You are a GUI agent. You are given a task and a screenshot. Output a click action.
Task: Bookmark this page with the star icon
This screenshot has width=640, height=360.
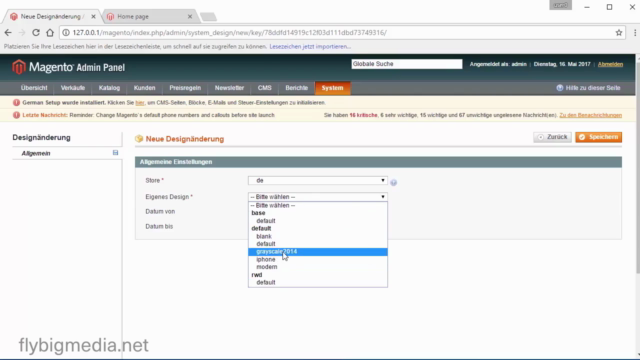pos(619,33)
